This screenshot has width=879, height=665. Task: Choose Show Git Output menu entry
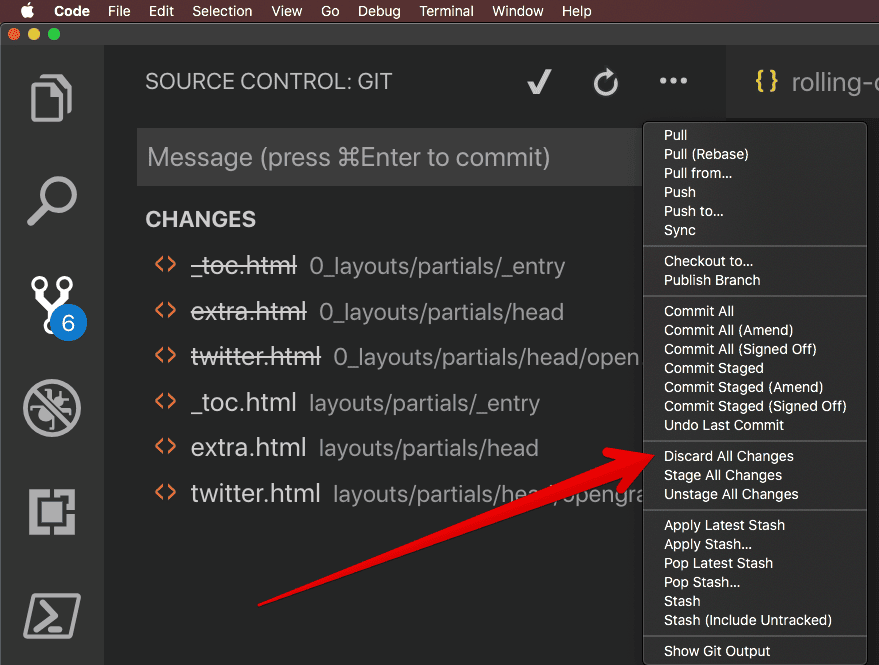(x=716, y=651)
